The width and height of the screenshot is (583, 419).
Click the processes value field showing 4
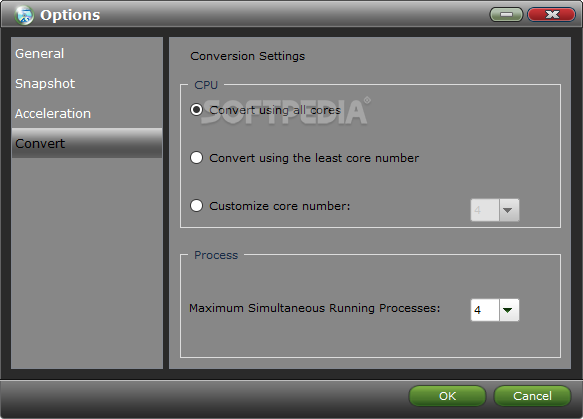485,310
